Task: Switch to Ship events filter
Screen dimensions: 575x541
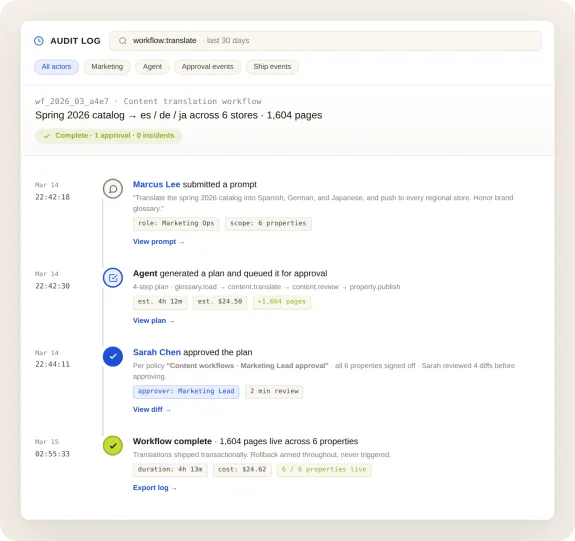Action: (272, 67)
